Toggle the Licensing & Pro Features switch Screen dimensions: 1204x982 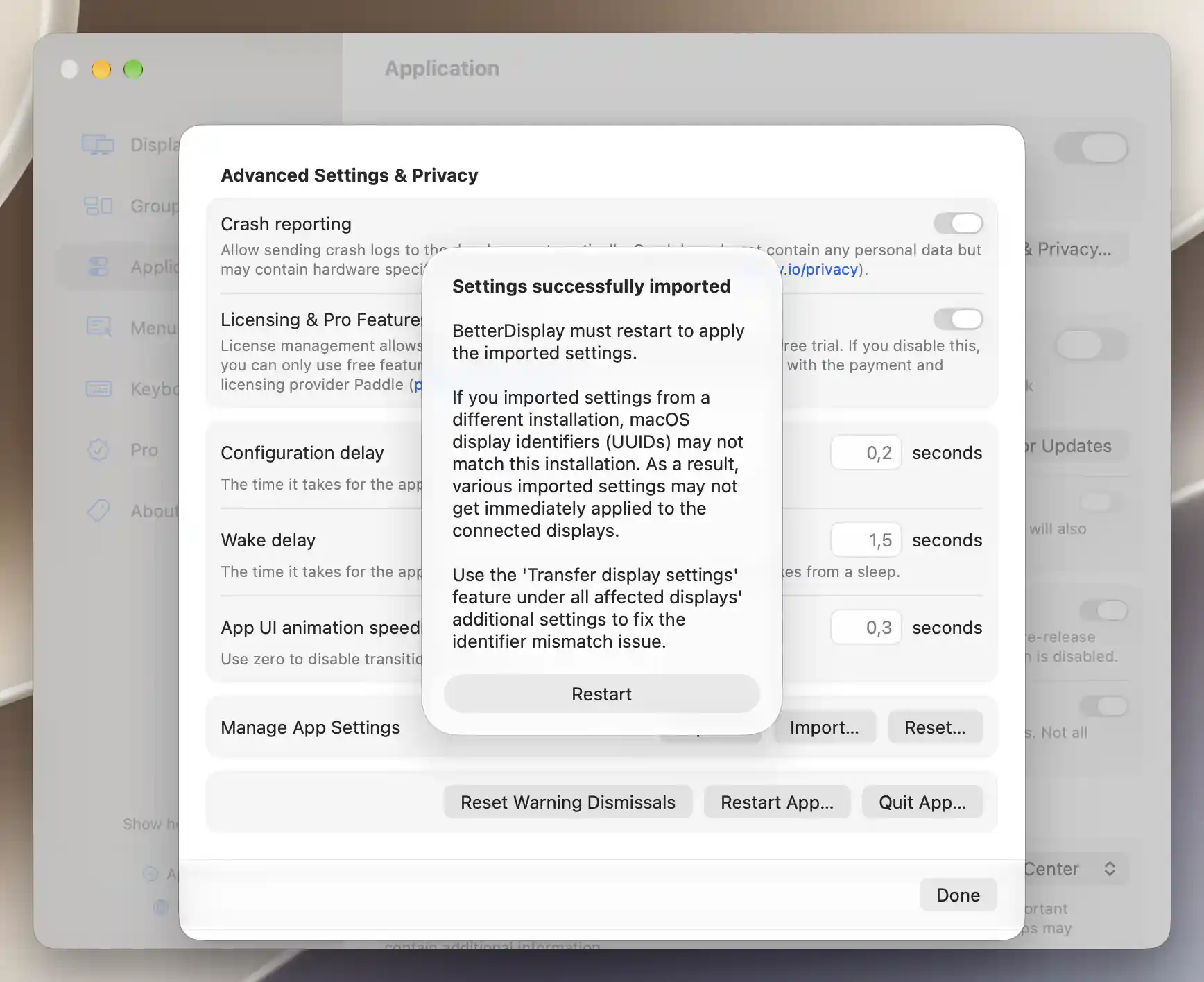click(958, 319)
